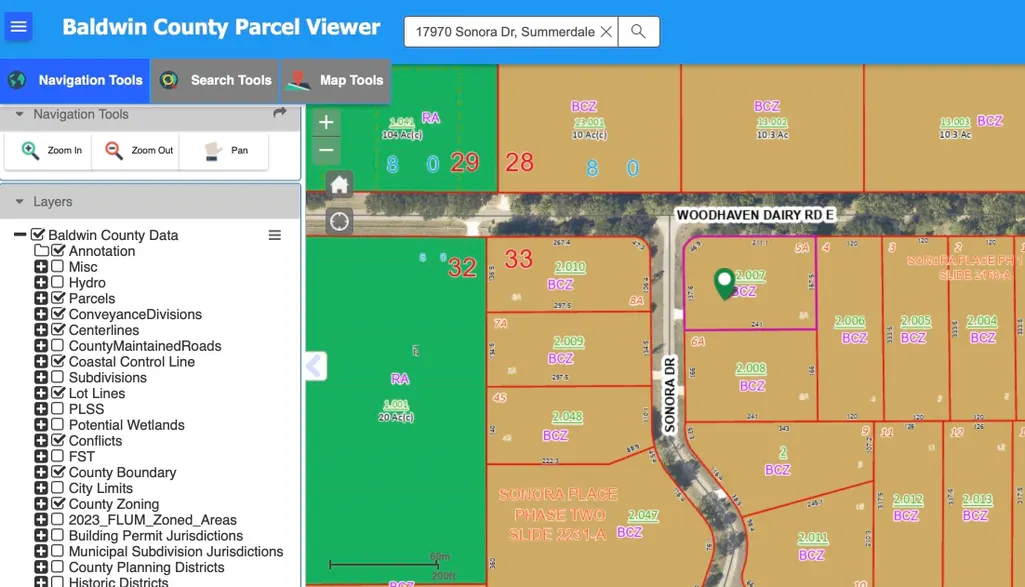The image size is (1025, 587).
Task: Click the Baldwin County Parcel Viewer title
Action: pos(221,27)
